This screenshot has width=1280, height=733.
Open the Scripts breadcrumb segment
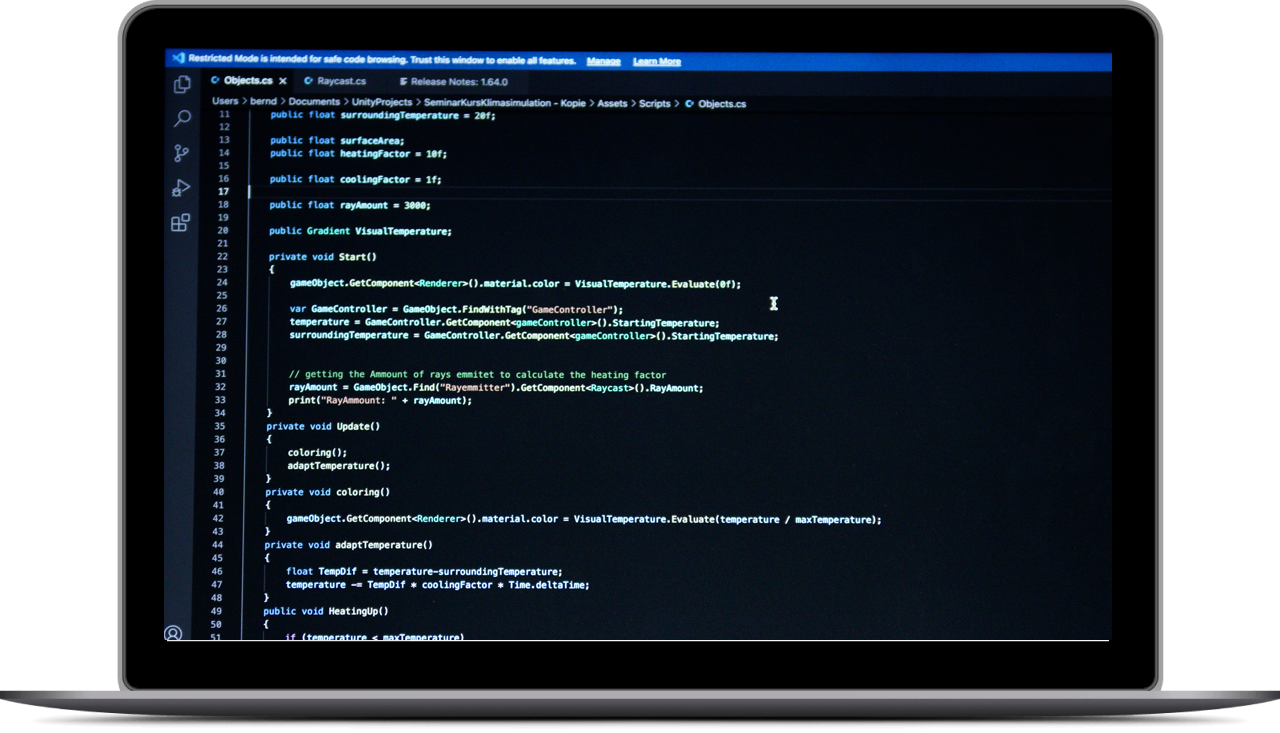(655, 103)
